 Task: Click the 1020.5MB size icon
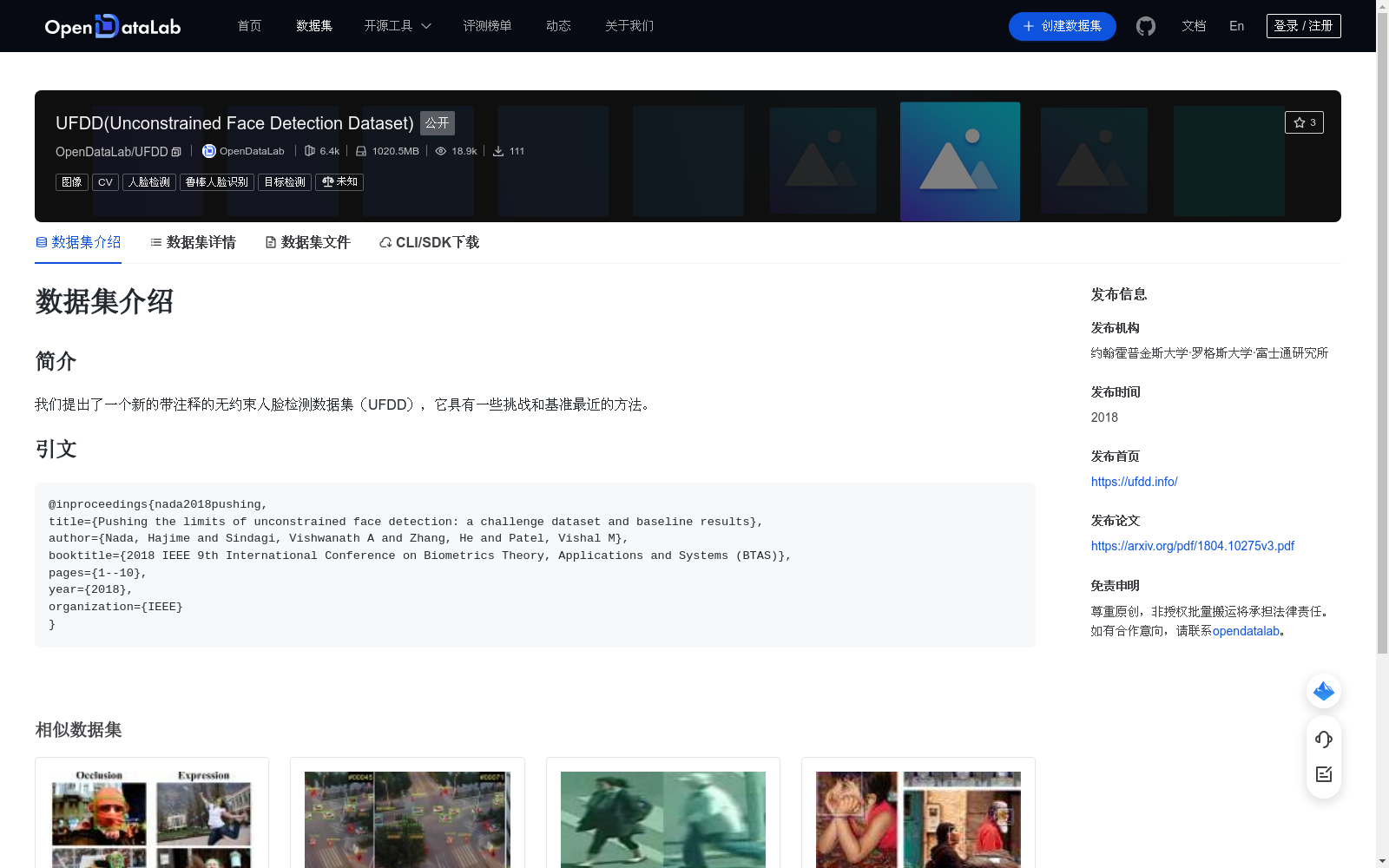(361, 151)
